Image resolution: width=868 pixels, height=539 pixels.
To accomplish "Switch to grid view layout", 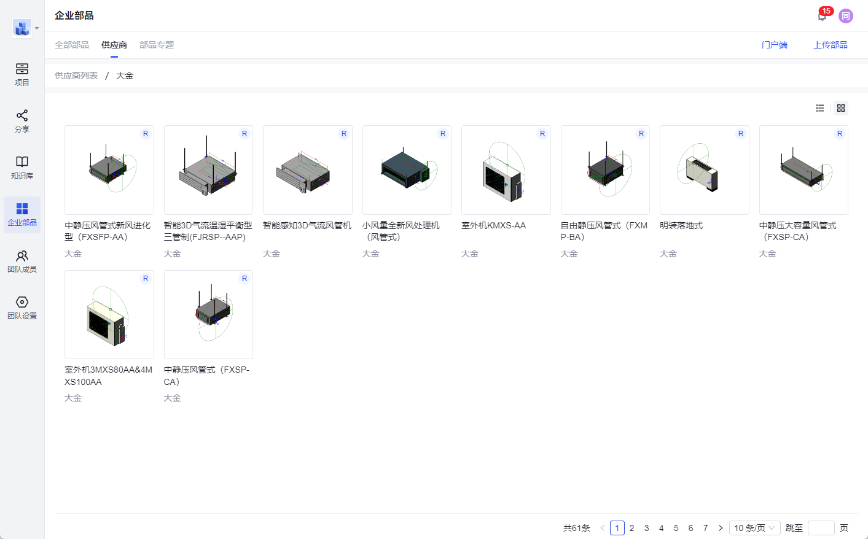I will 841,108.
